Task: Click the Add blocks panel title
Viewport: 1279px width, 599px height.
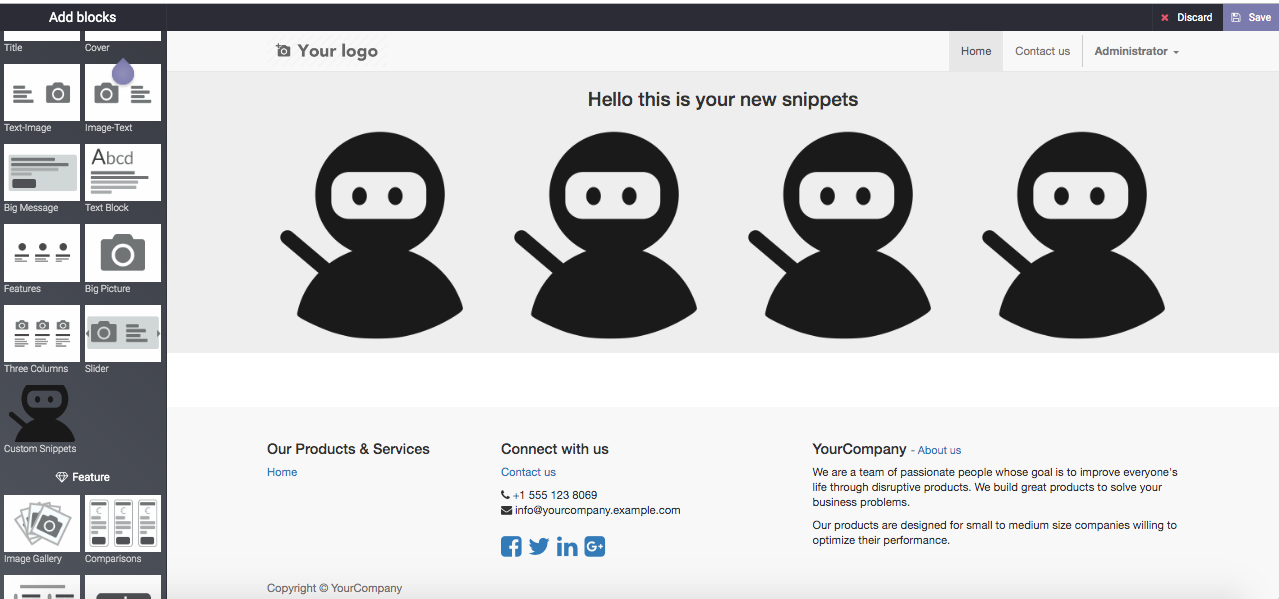Action: coord(83,17)
